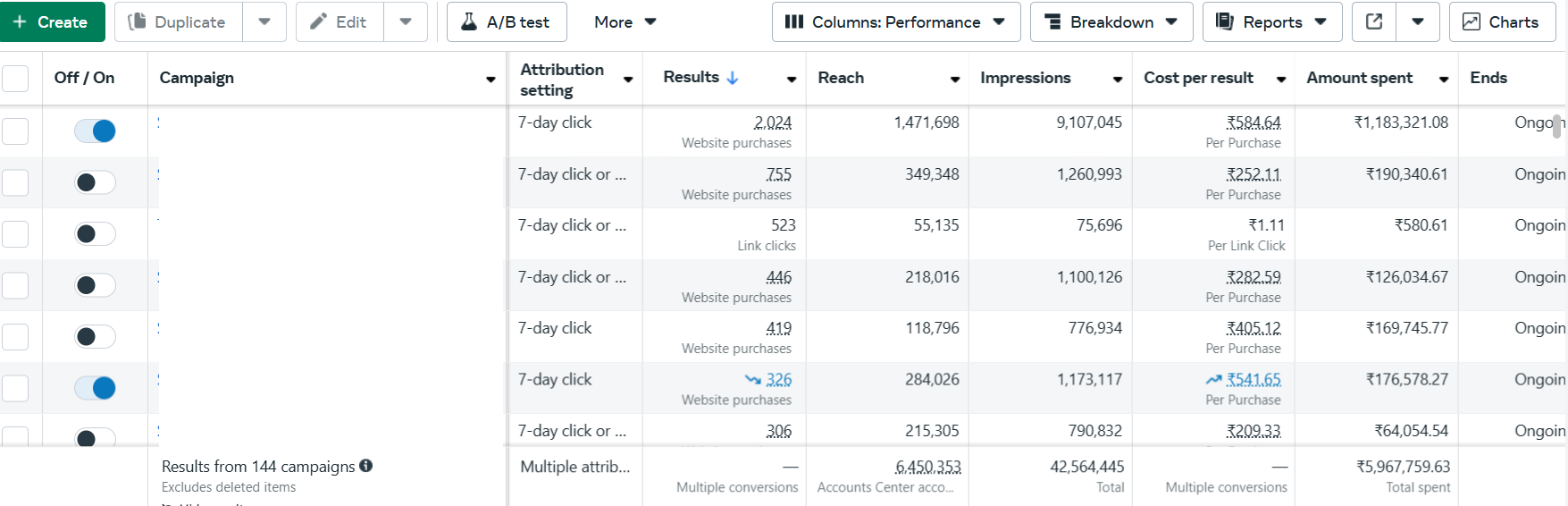Click the info icon beside 144 campaigns
This screenshot has width=1568, height=506.
point(366,466)
